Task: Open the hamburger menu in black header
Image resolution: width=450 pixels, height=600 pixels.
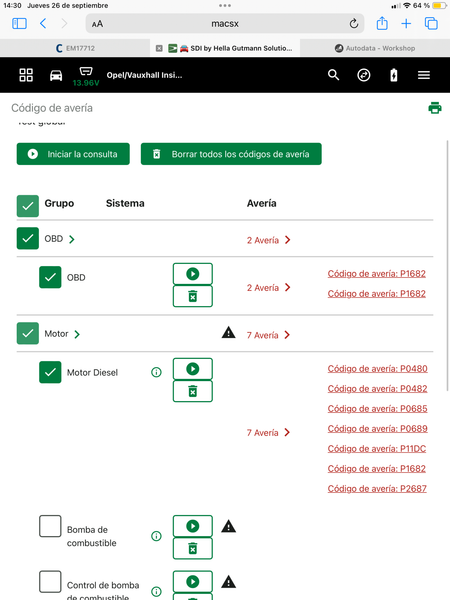Action: [424, 75]
